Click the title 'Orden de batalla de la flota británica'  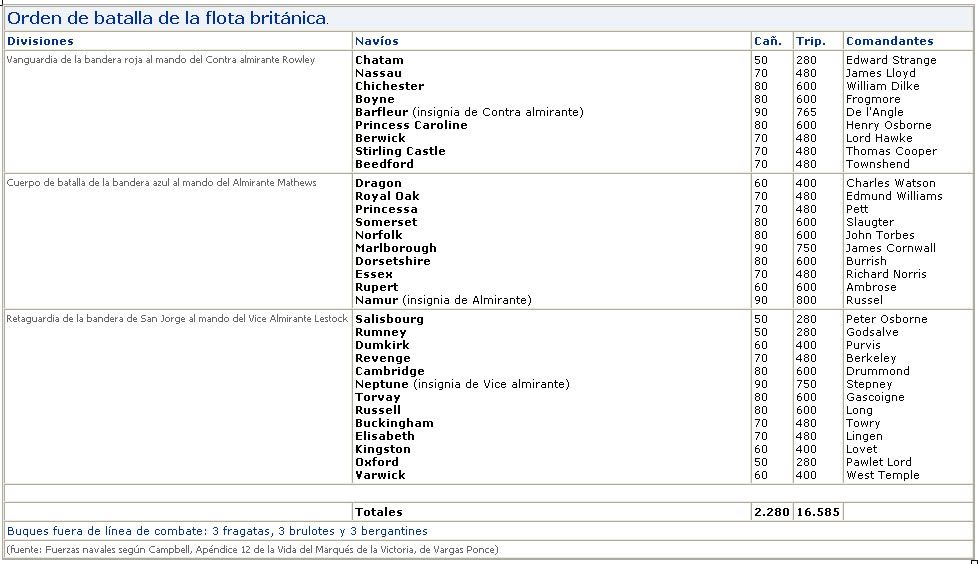coord(167,18)
